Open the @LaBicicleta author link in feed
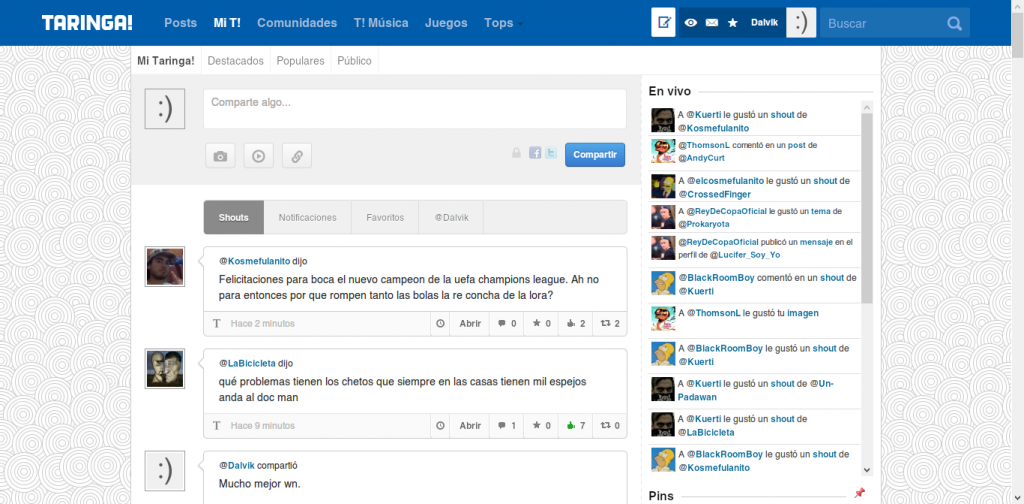1024x504 pixels. coord(247,363)
